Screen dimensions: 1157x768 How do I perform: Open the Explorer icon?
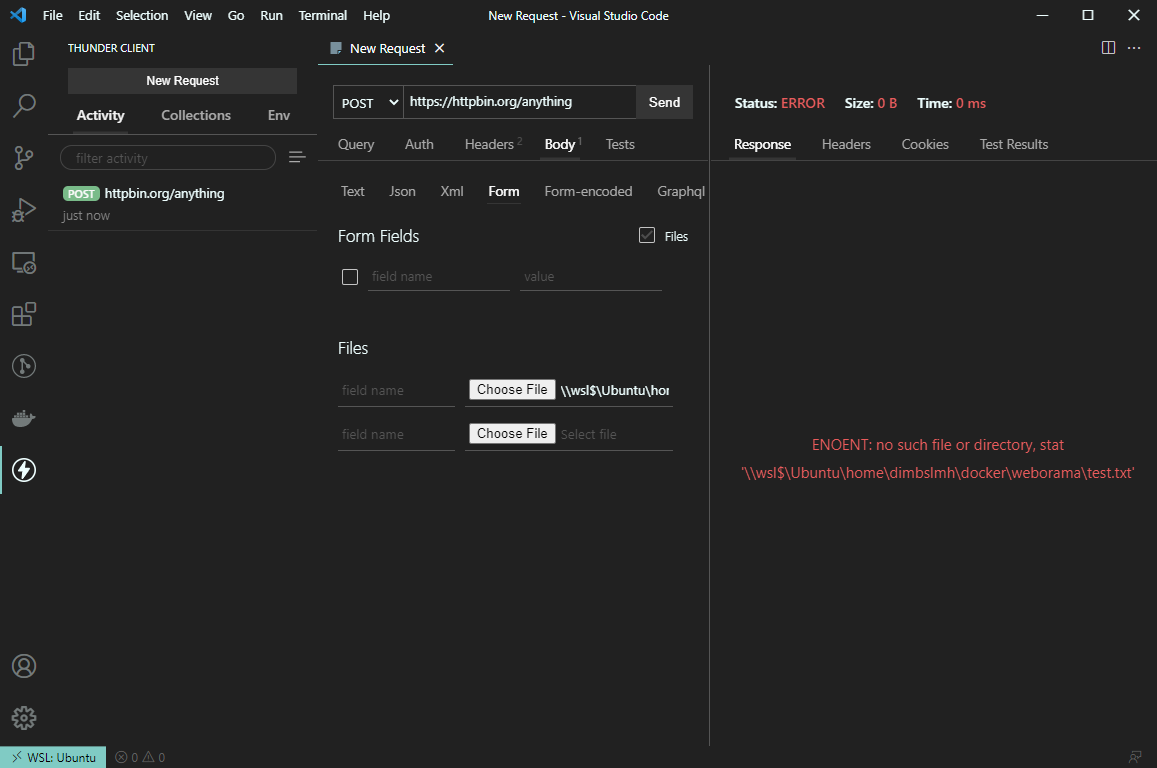23,54
